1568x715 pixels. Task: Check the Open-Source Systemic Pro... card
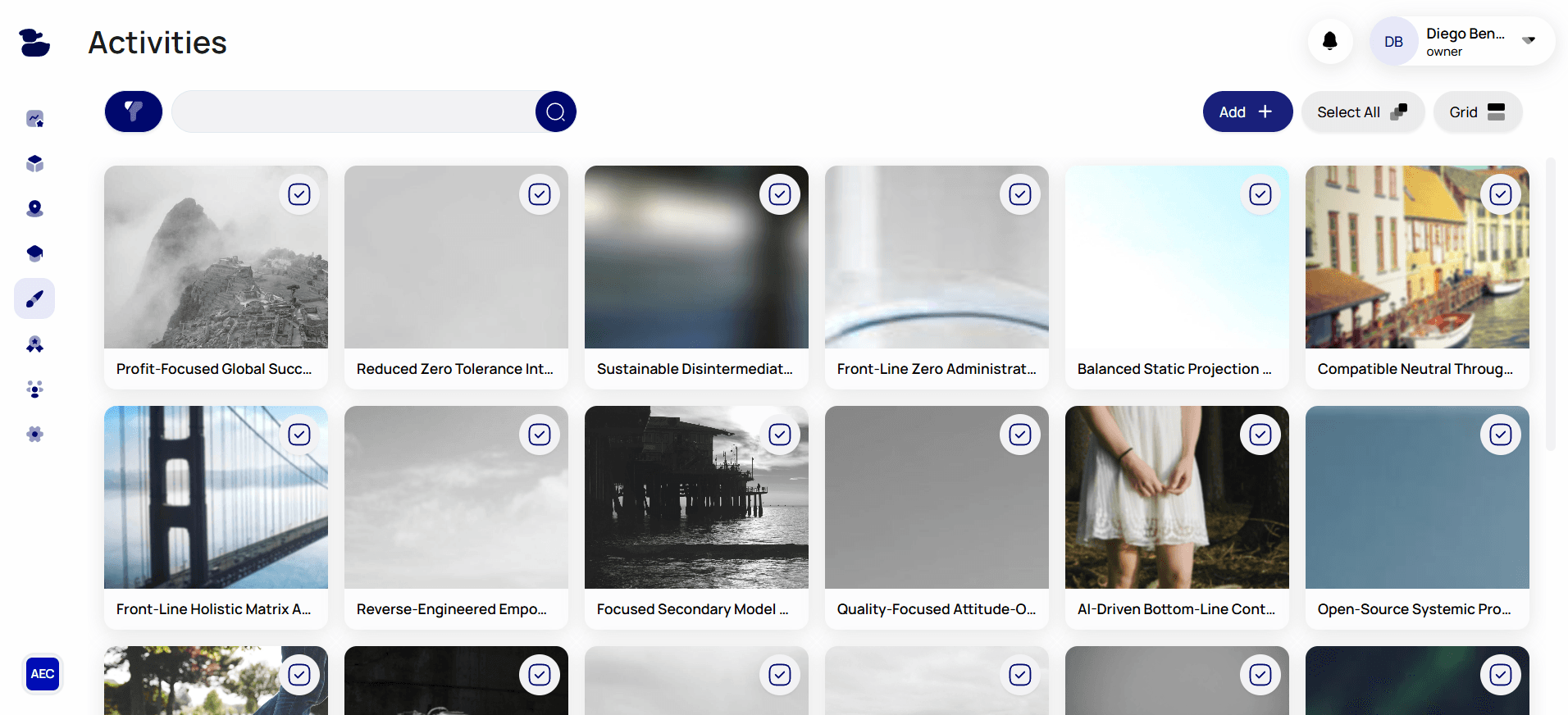[x=1501, y=435]
